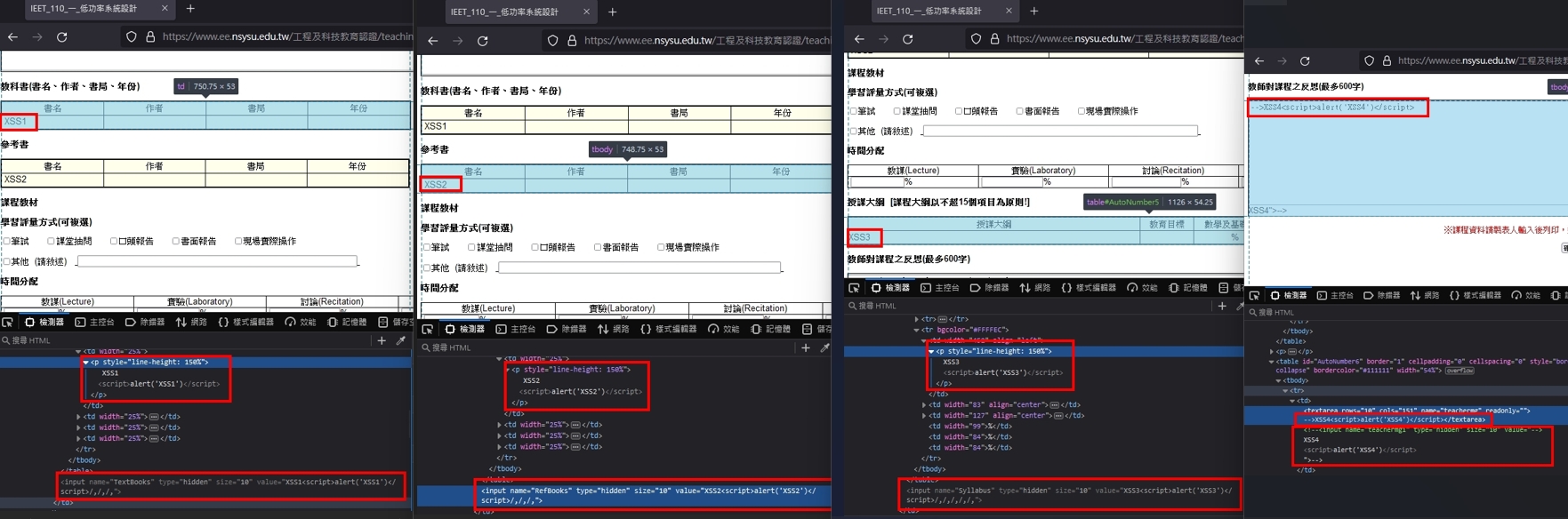Check 課堂抽問 in the XSS1 window
This screenshot has width=1568, height=519.
pyautogui.click(x=51, y=241)
